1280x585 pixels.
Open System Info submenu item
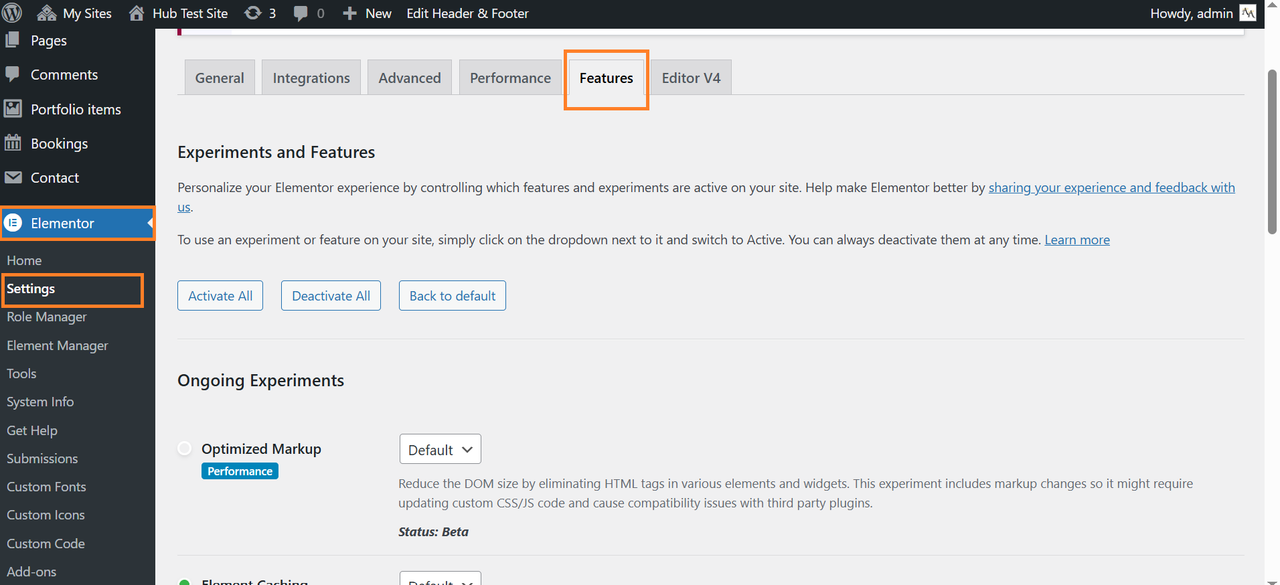point(40,402)
